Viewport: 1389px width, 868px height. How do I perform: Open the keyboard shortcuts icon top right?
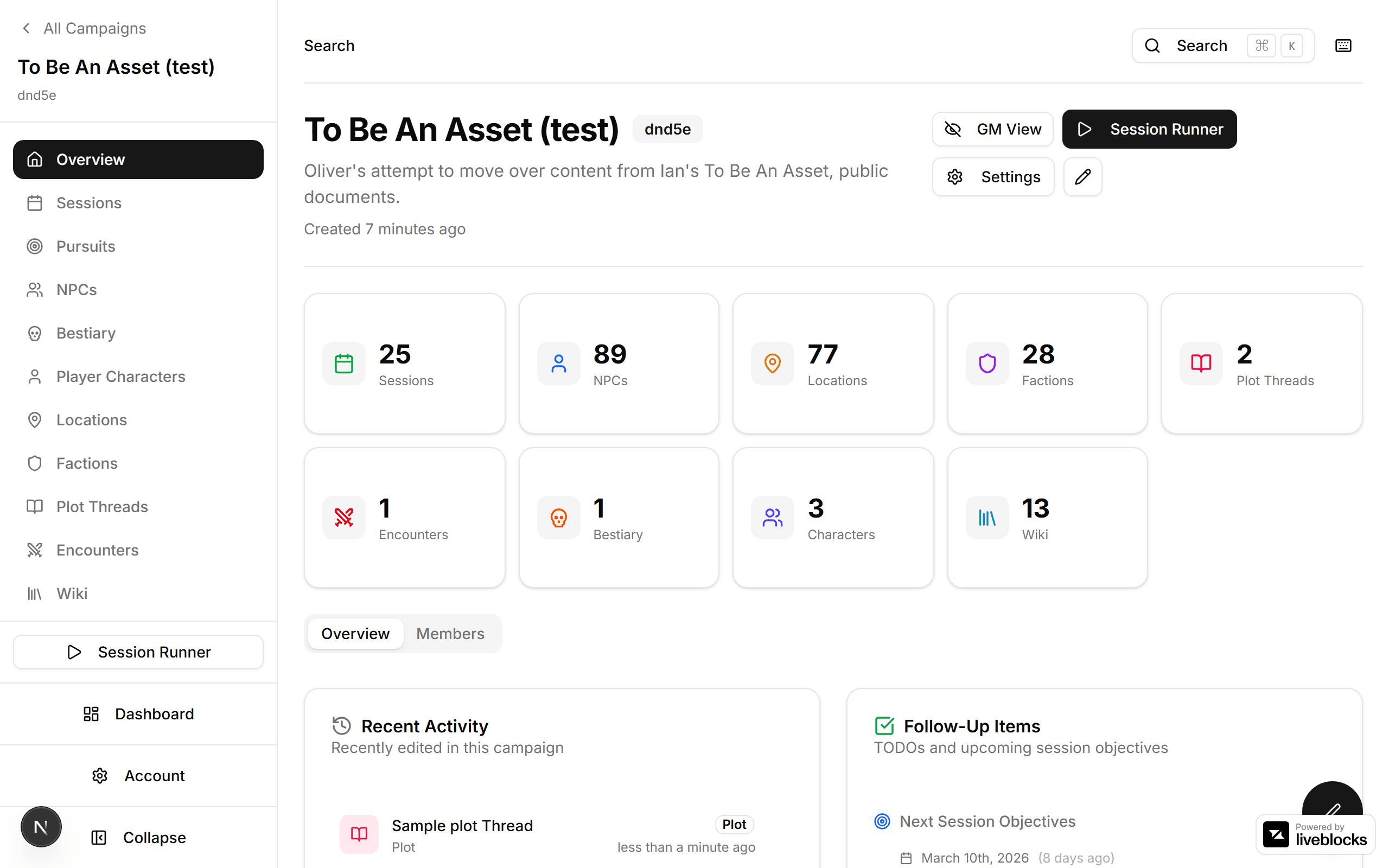[1343, 46]
